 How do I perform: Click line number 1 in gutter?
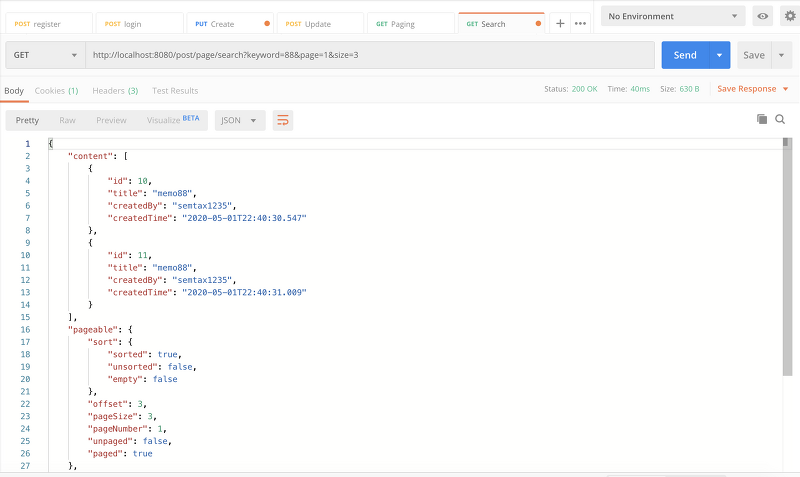click(x=28, y=144)
